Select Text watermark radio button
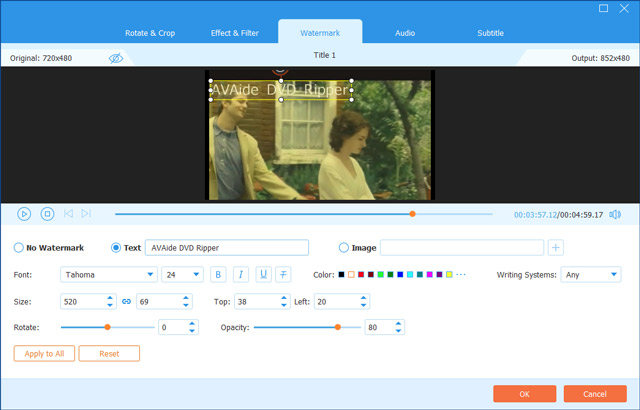This screenshot has width=640, height=410. (x=116, y=248)
